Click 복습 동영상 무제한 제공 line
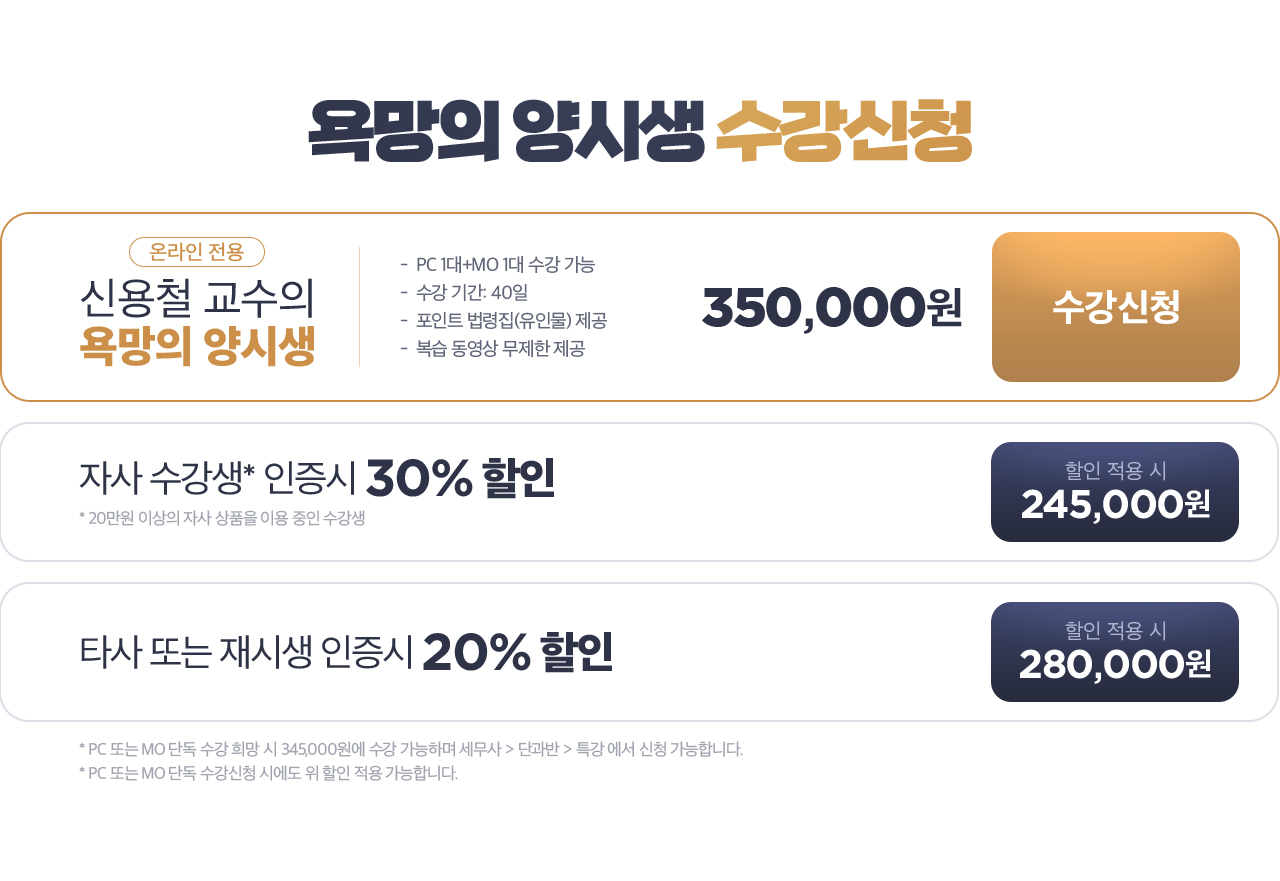 click(492, 349)
